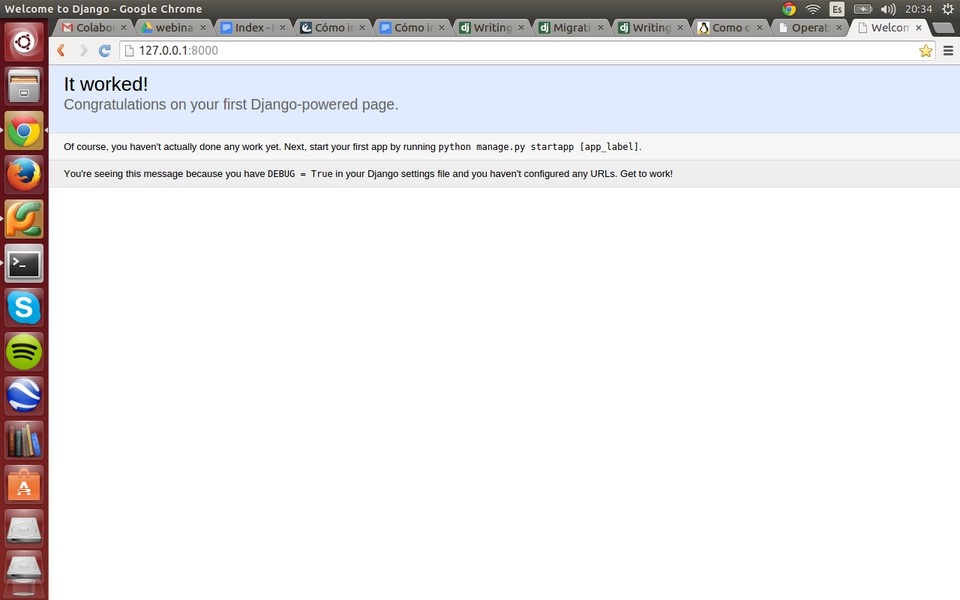Close the Welcom tab
Screen dimensions: 960x600
tap(918, 28)
